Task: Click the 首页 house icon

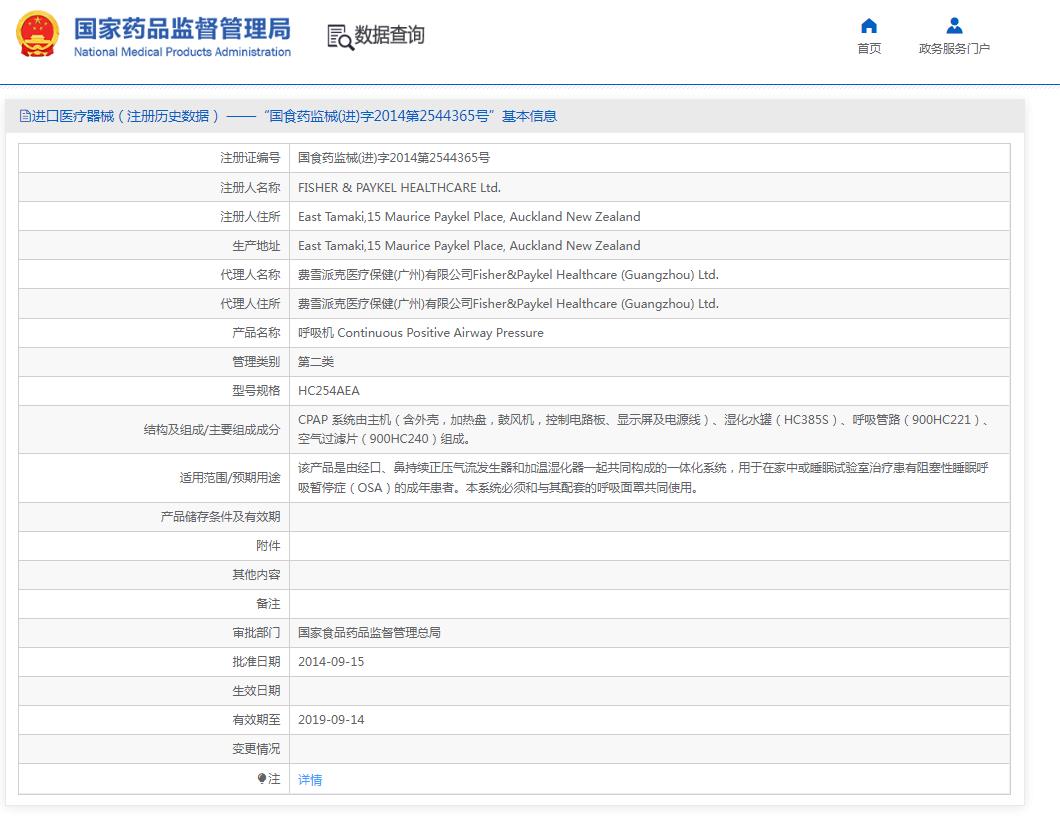Action: coord(869,26)
